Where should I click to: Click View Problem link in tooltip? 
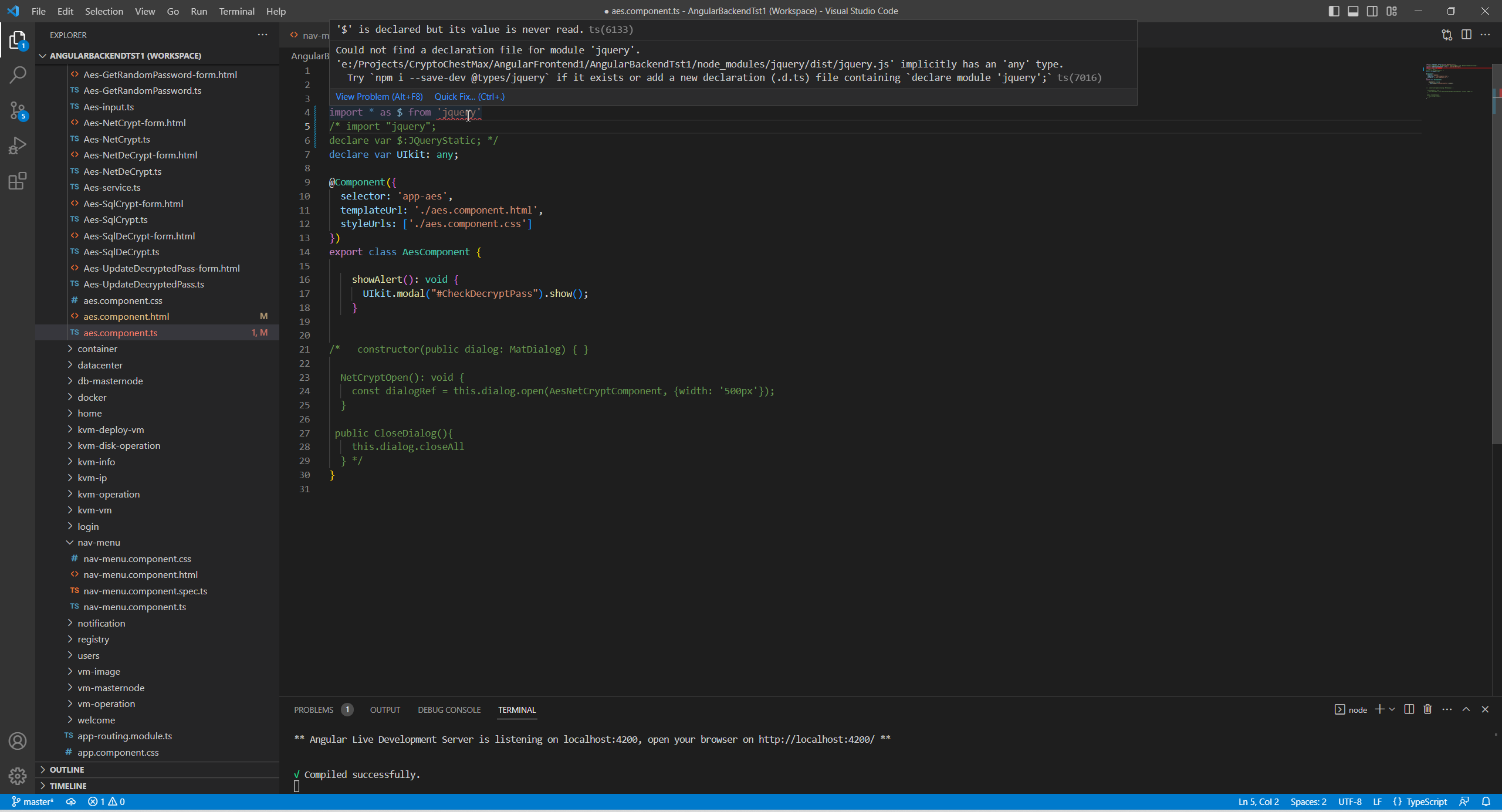378,97
